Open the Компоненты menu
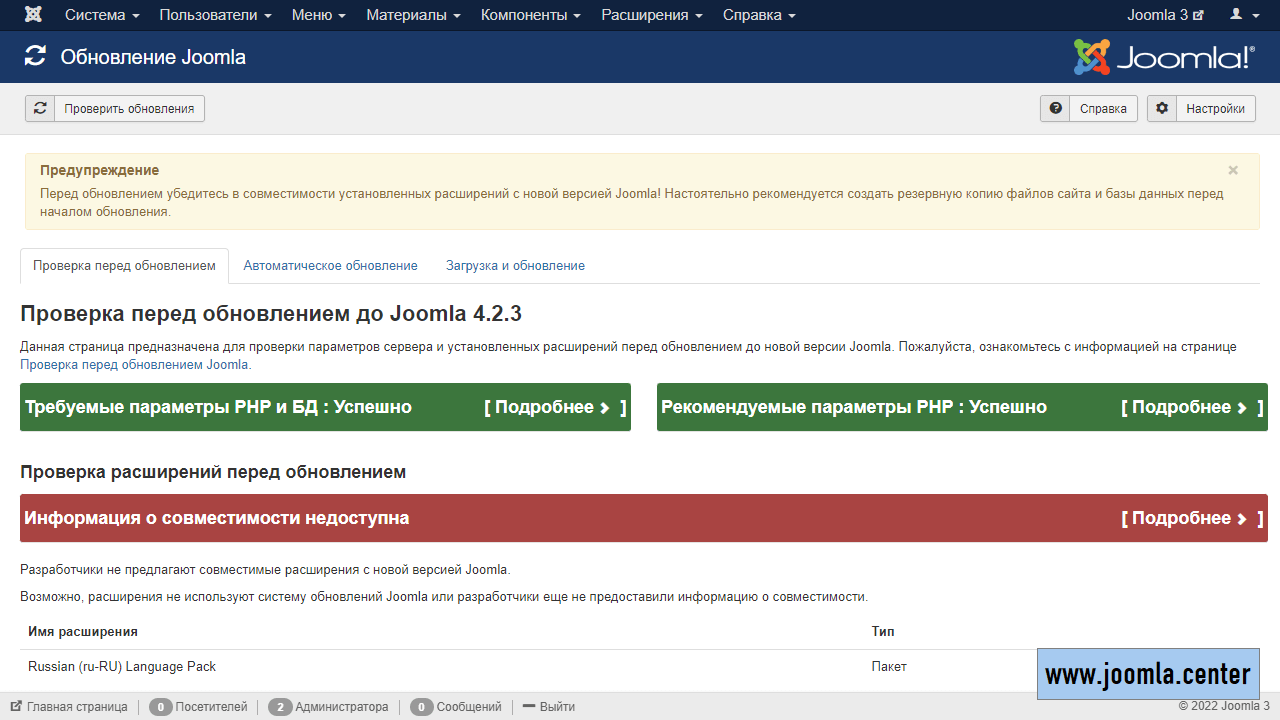 531,15
